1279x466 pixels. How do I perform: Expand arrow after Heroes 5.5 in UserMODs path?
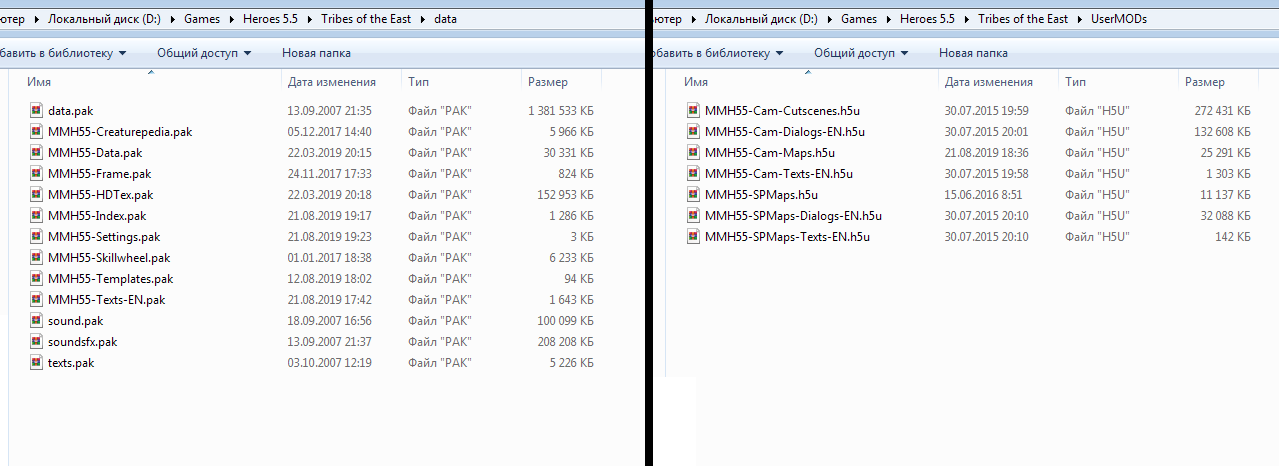click(968, 19)
